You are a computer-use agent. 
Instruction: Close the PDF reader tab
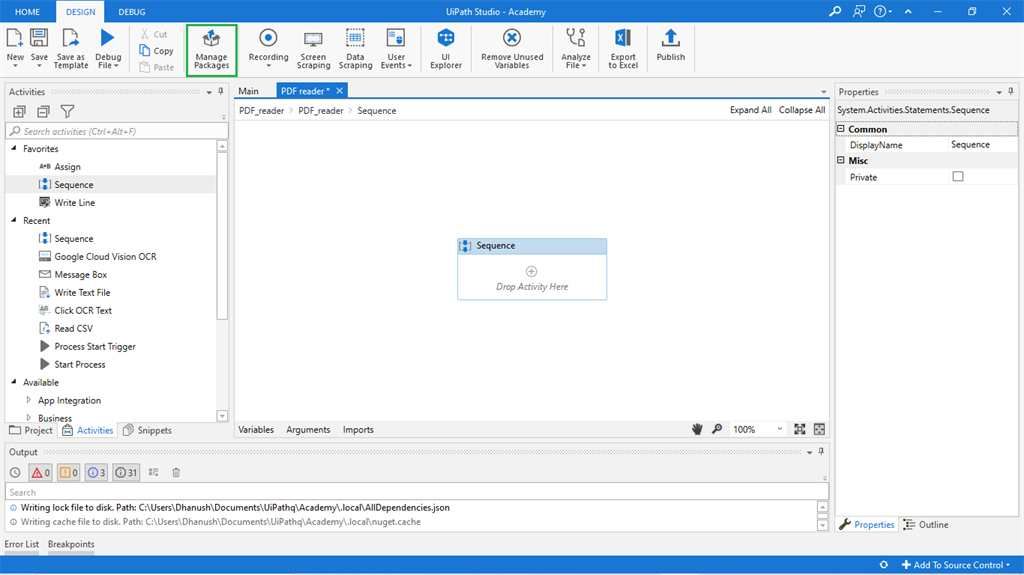[340, 91]
